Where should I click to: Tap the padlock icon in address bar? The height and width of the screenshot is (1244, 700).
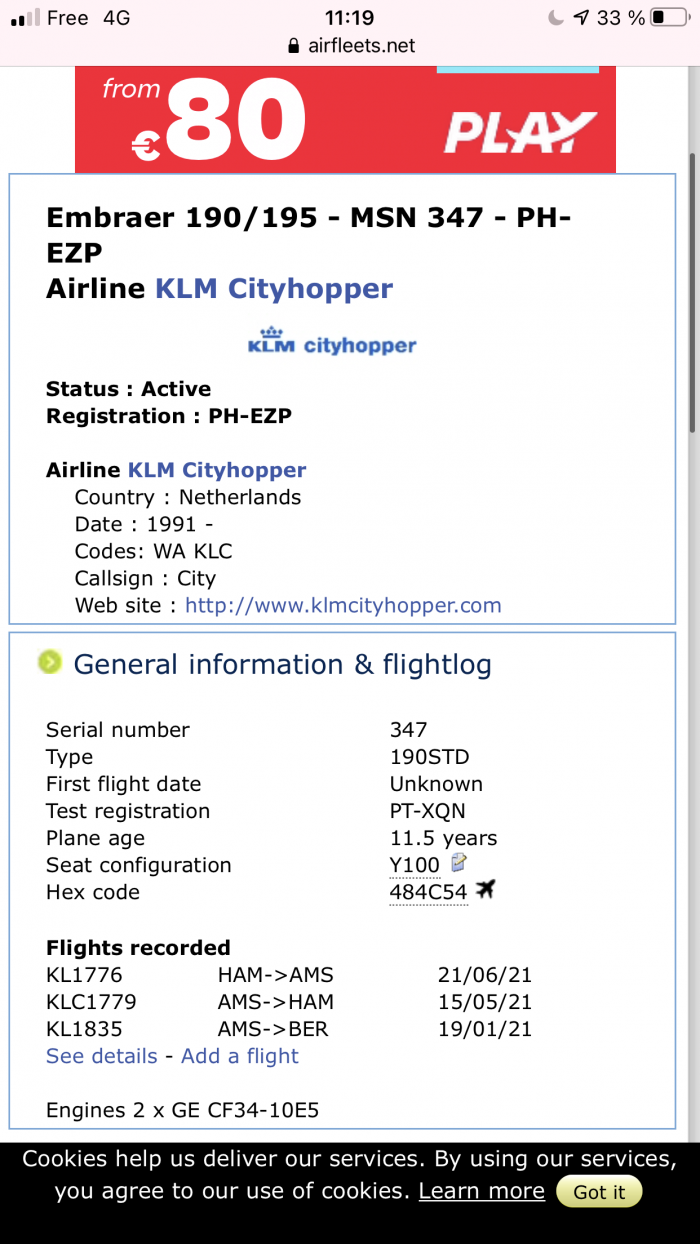click(293, 46)
